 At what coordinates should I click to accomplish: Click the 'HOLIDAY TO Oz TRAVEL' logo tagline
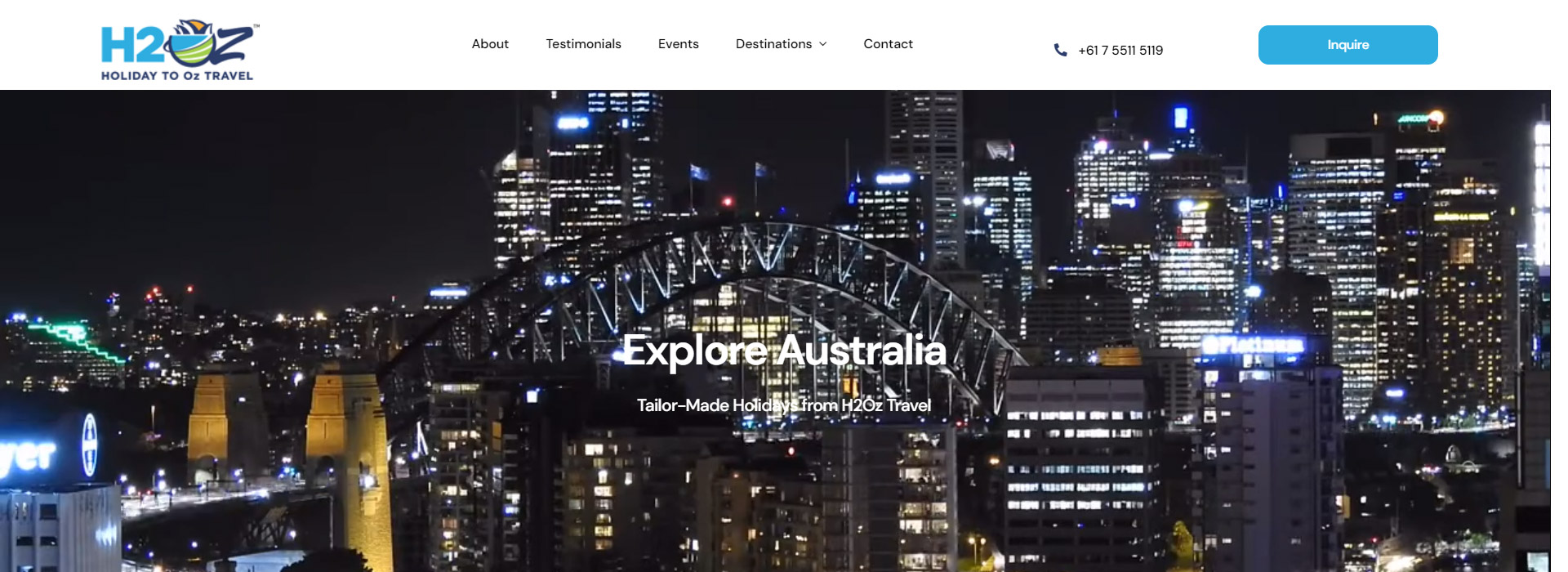click(x=177, y=76)
